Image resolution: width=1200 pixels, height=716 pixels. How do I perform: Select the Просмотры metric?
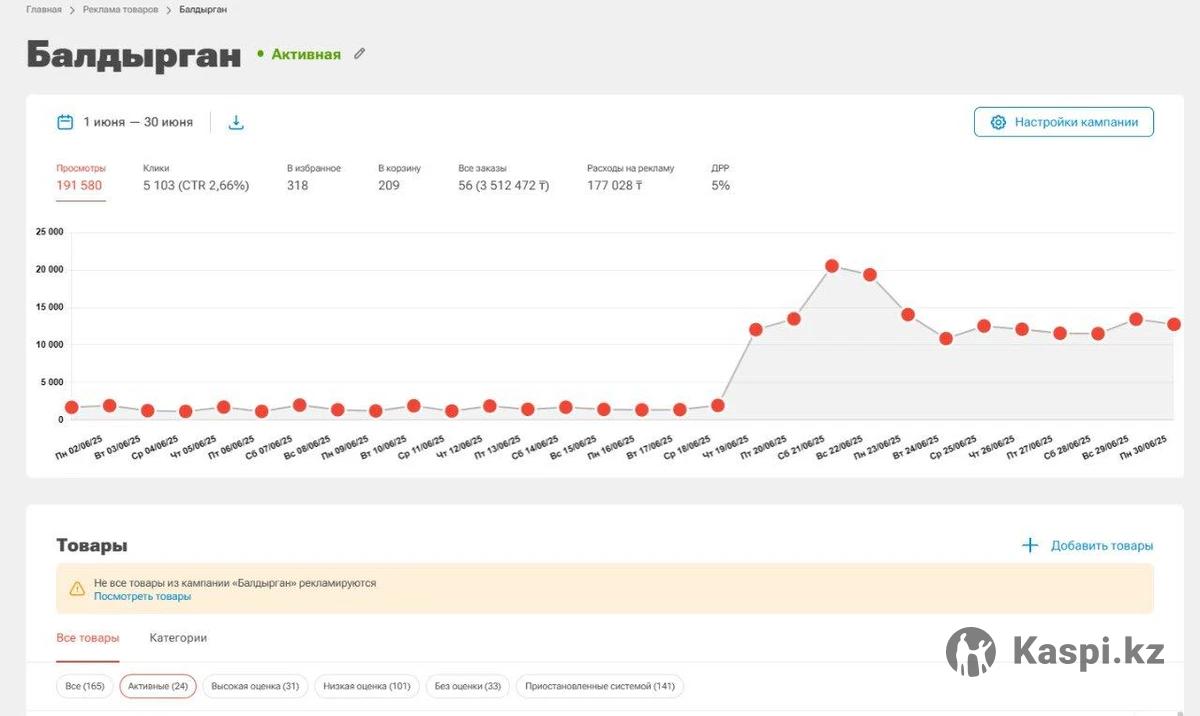80,178
